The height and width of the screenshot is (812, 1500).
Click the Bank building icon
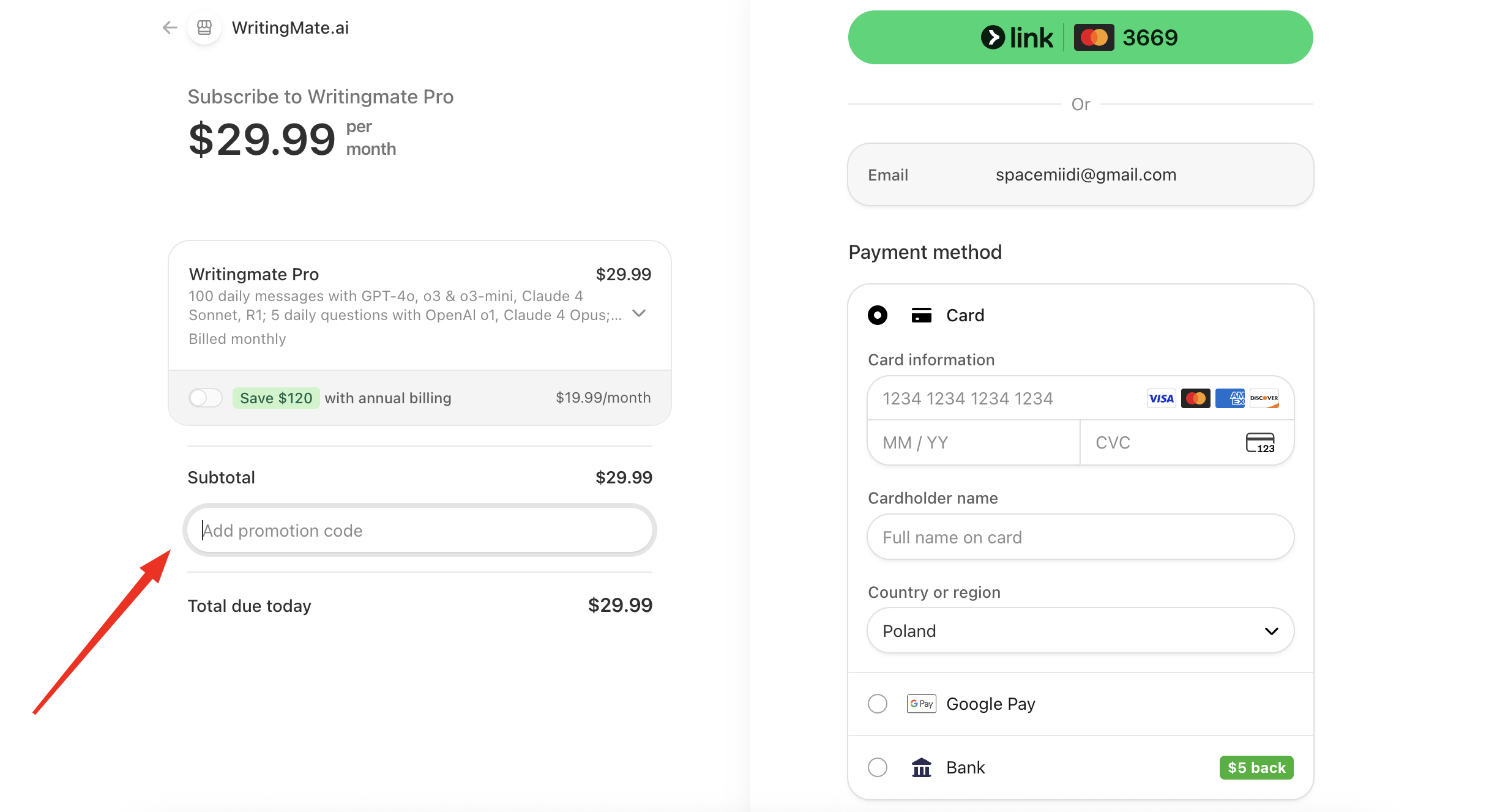tap(921, 767)
